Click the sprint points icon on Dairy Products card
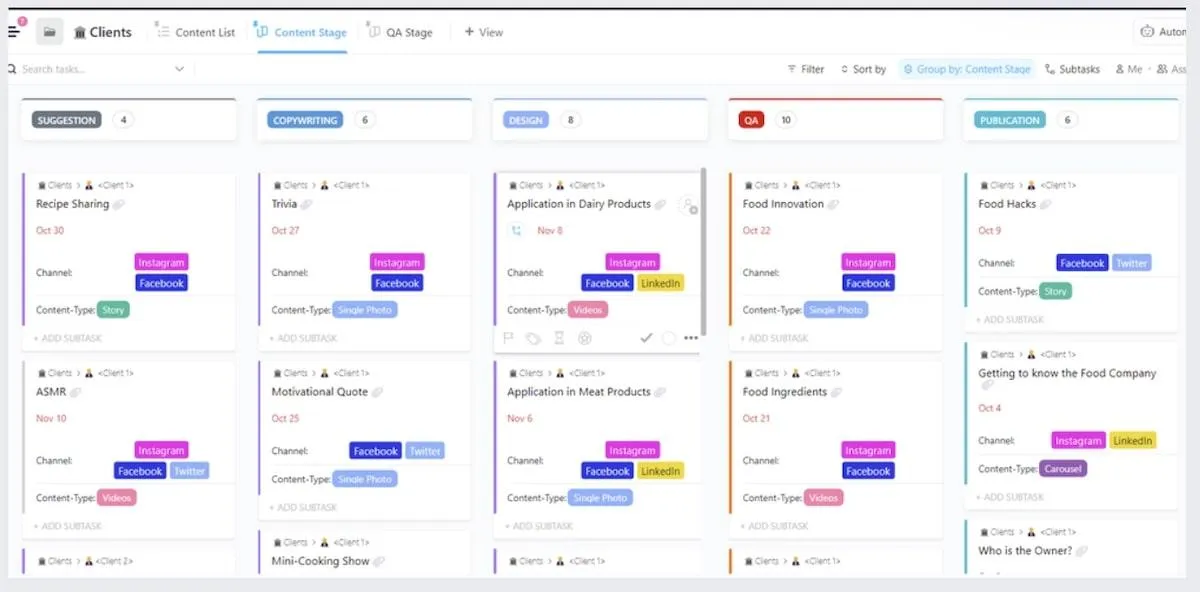 [585, 338]
